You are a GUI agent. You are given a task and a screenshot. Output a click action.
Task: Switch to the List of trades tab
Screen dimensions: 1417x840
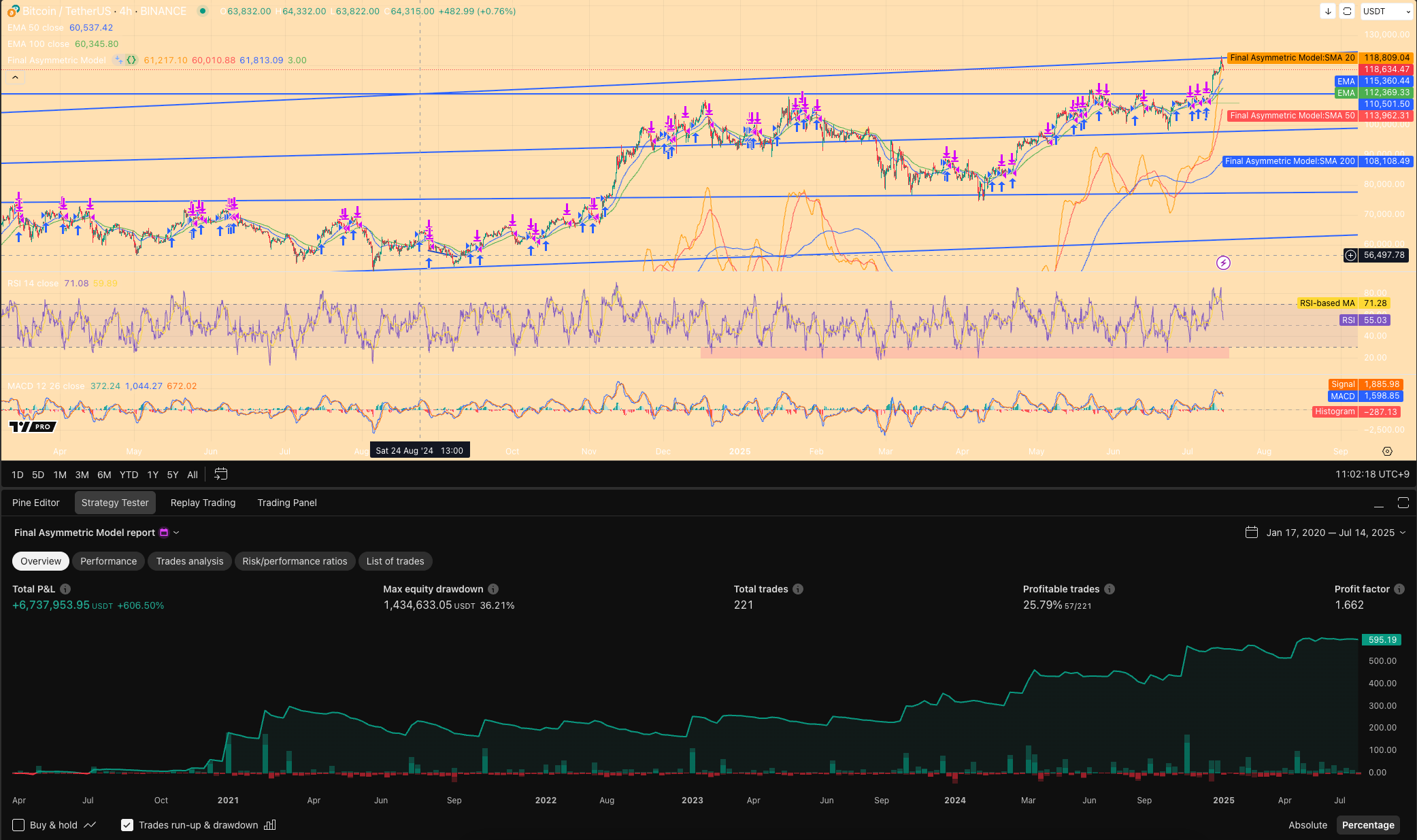coord(395,561)
